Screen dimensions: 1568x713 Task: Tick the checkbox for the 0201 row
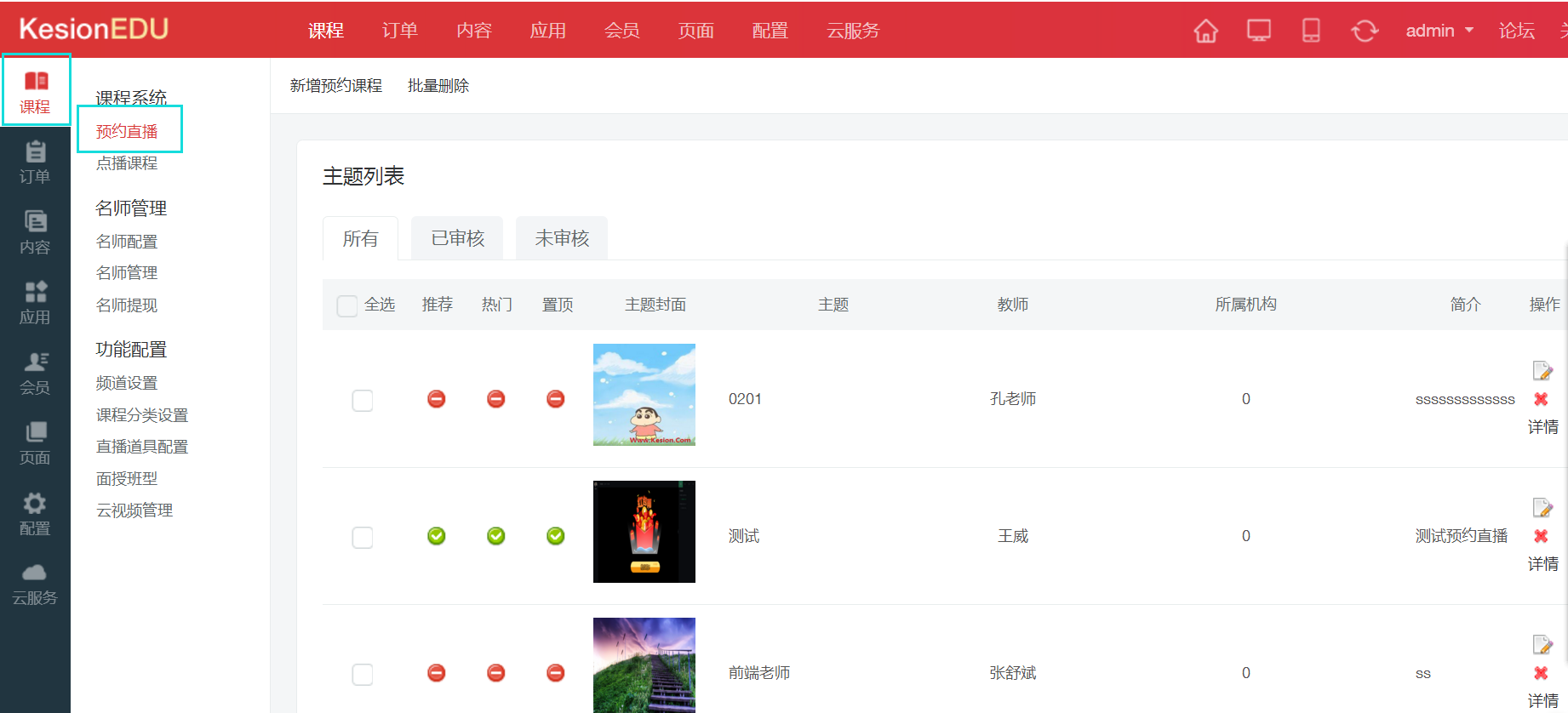pyautogui.click(x=363, y=400)
